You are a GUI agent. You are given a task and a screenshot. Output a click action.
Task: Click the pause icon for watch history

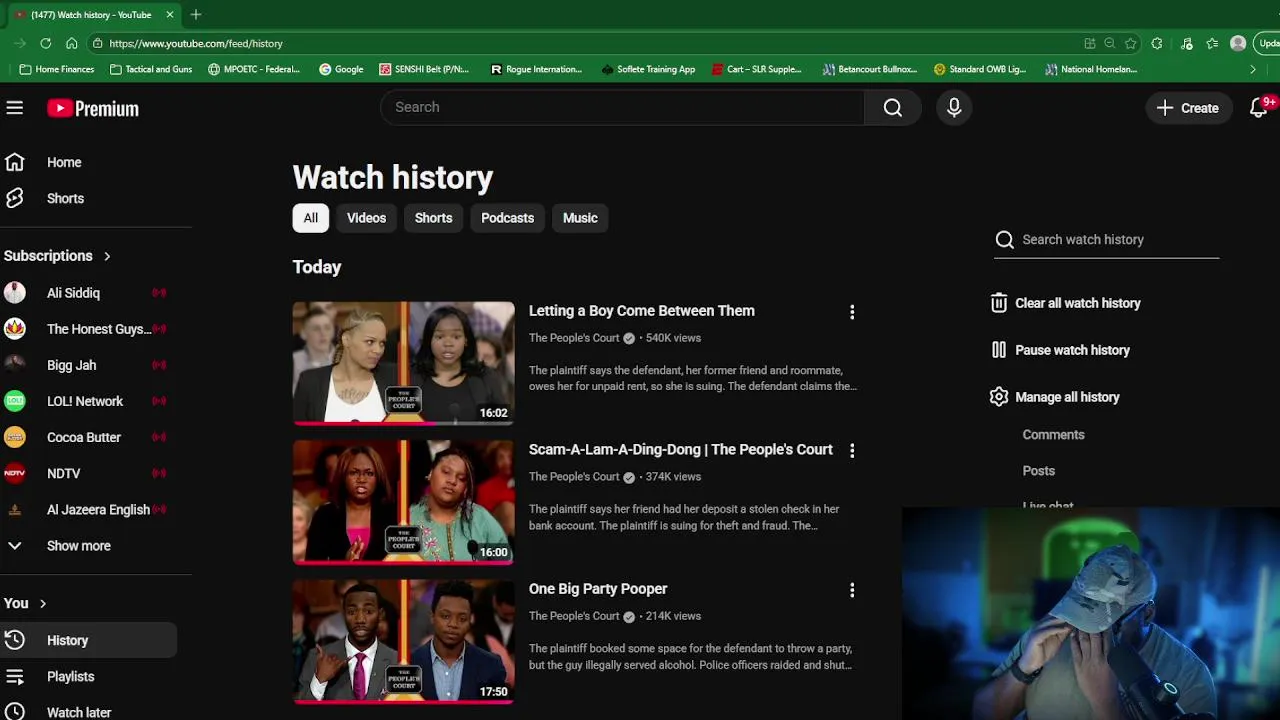pos(998,350)
